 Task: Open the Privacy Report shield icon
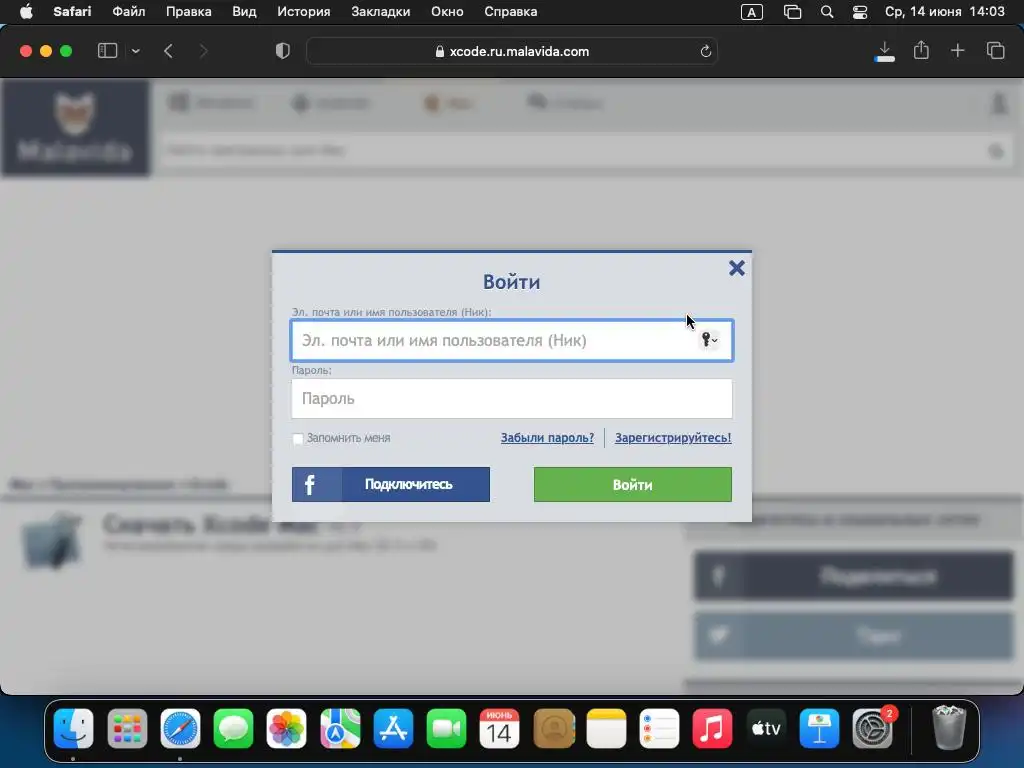point(283,51)
